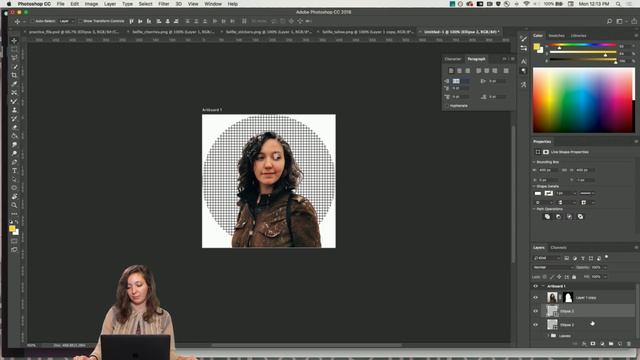
Task: Click left align text icon in Paragraph panel
Action: point(451,71)
